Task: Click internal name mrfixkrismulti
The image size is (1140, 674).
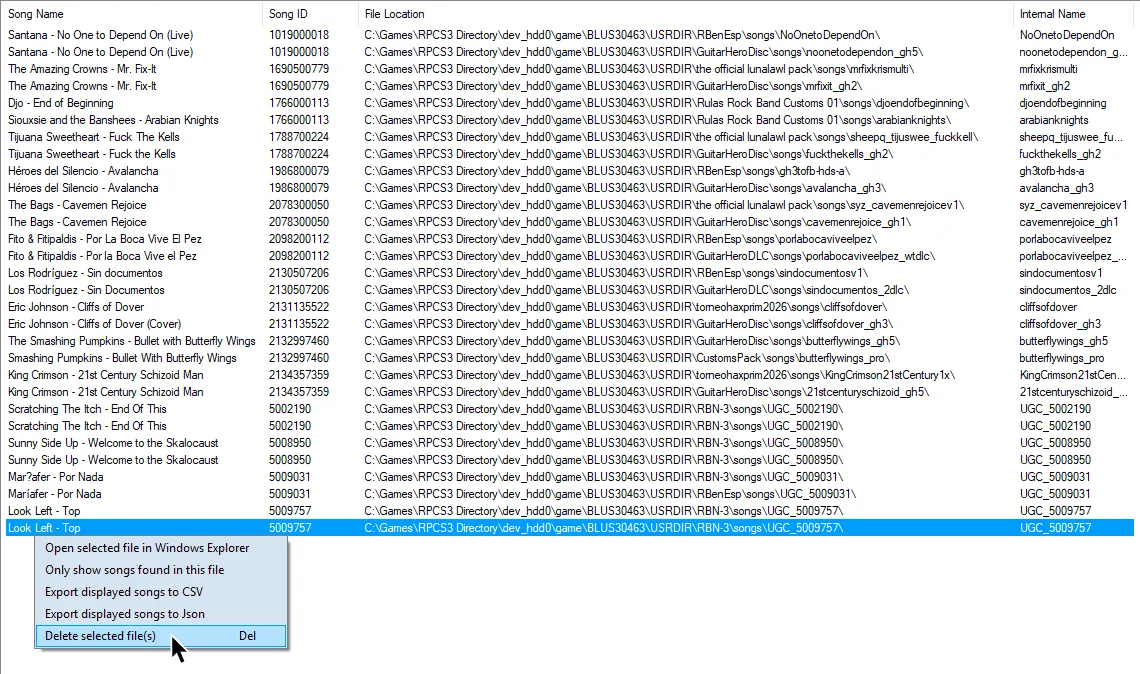Action: tap(1048, 69)
